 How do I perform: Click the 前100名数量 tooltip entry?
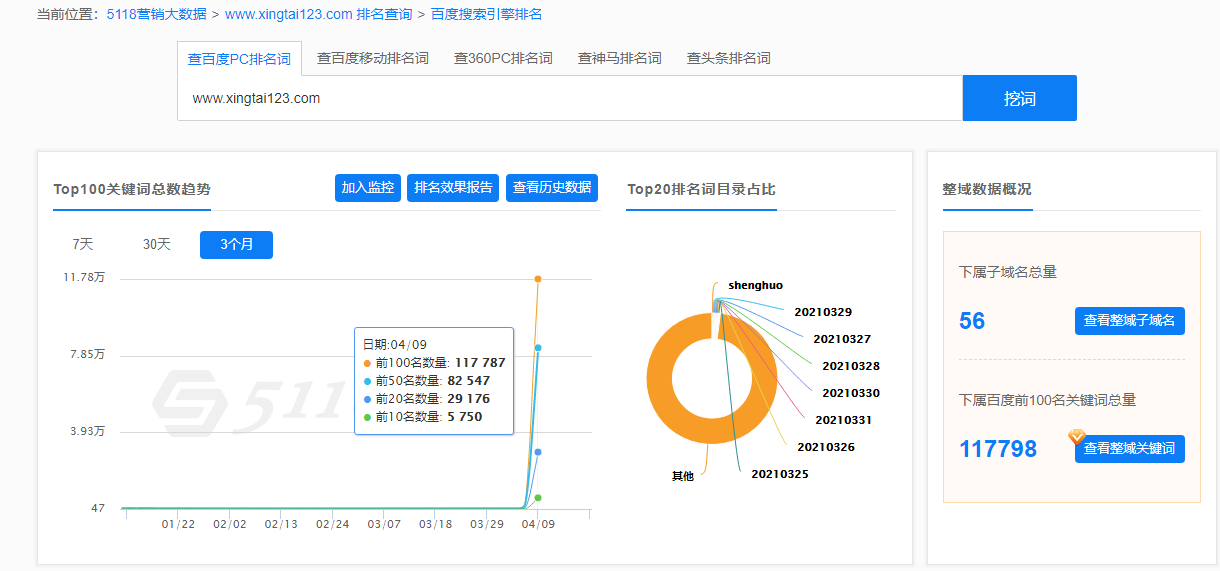click(x=434, y=363)
